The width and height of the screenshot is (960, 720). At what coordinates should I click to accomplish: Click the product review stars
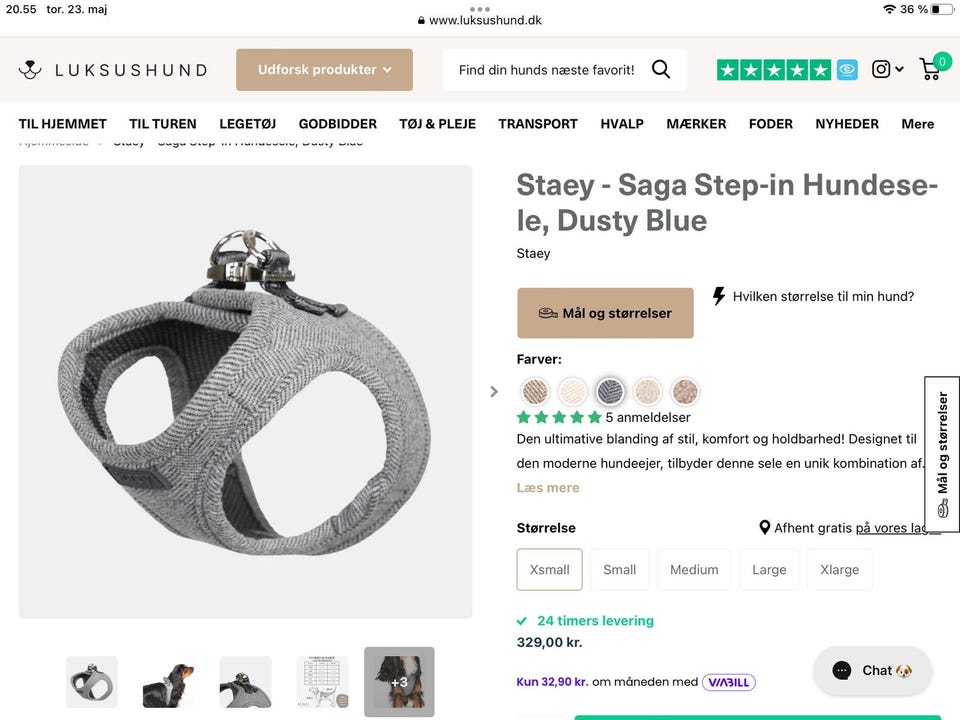[x=559, y=417]
